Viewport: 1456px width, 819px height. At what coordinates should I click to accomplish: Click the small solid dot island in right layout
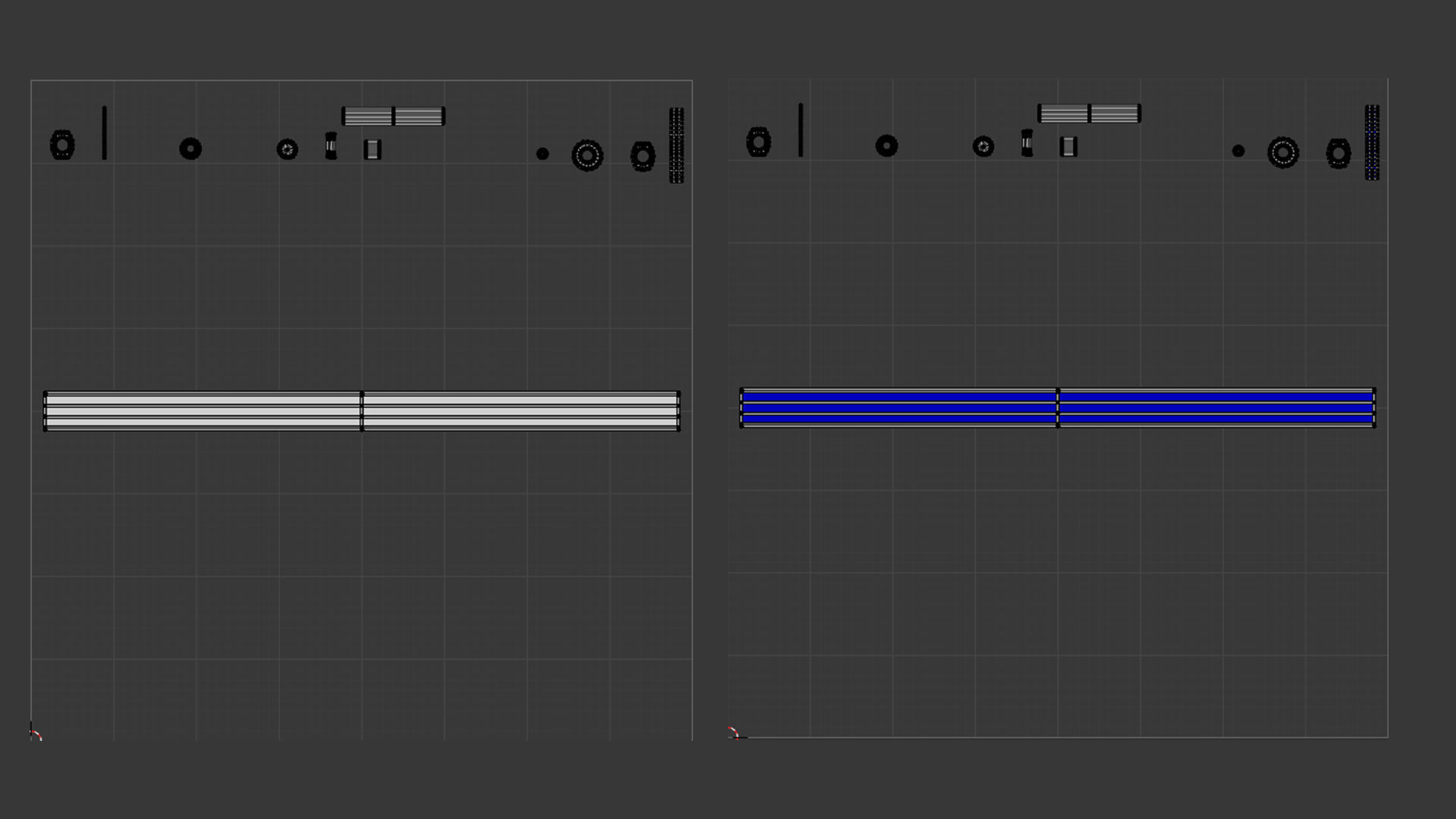click(x=1238, y=151)
